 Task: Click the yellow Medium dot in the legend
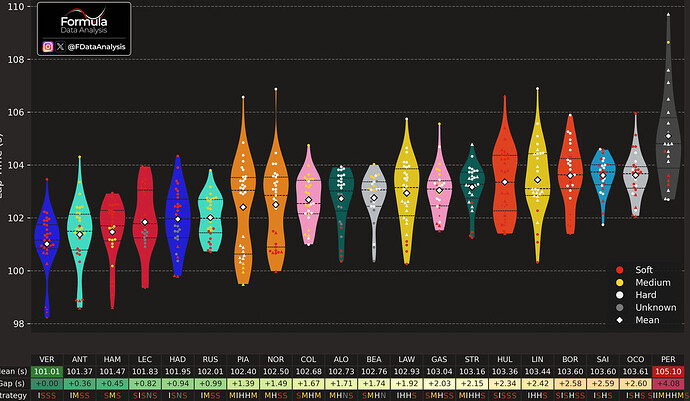click(x=620, y=283)
